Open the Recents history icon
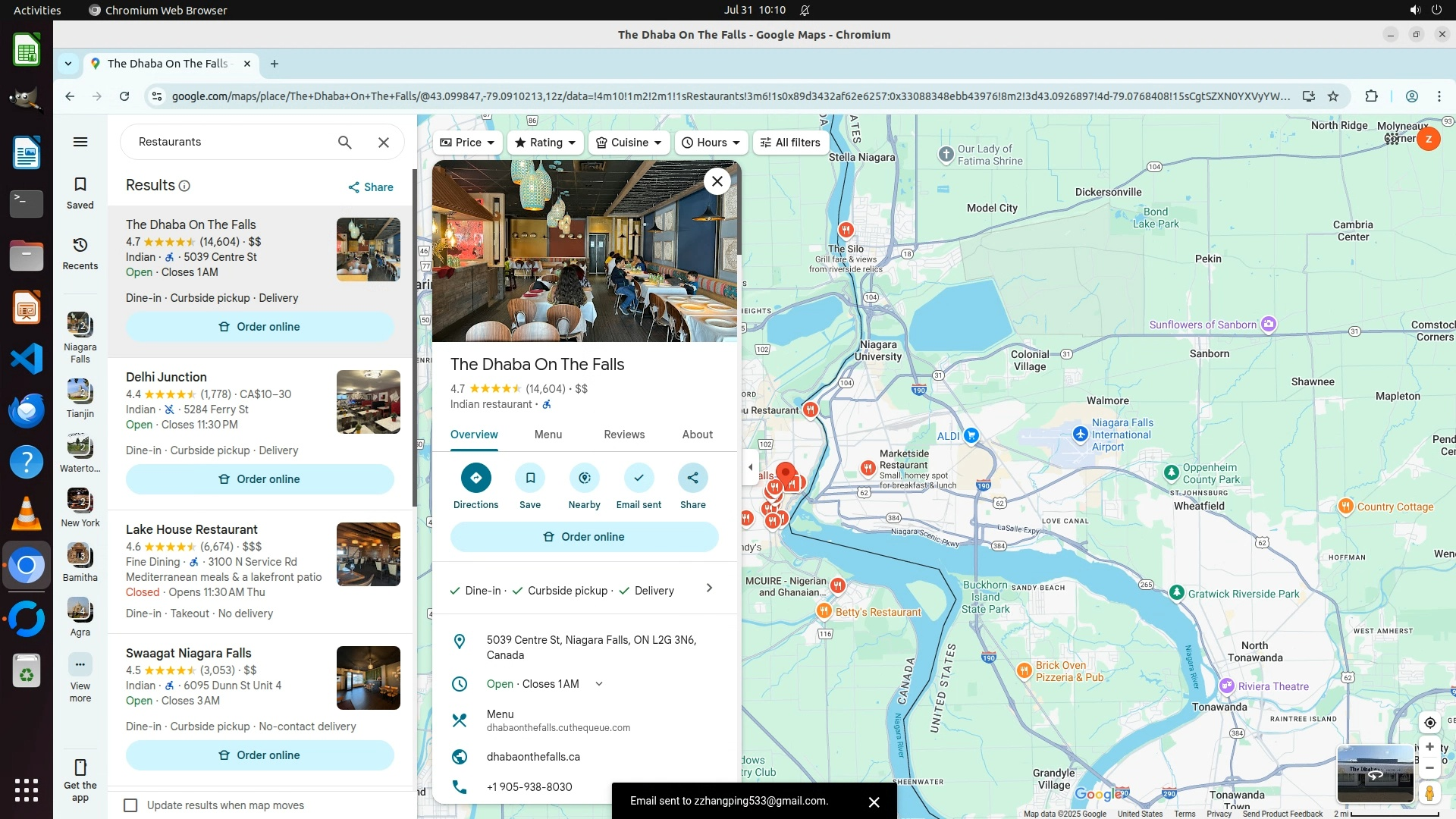1456x819 pixels. 80,246
